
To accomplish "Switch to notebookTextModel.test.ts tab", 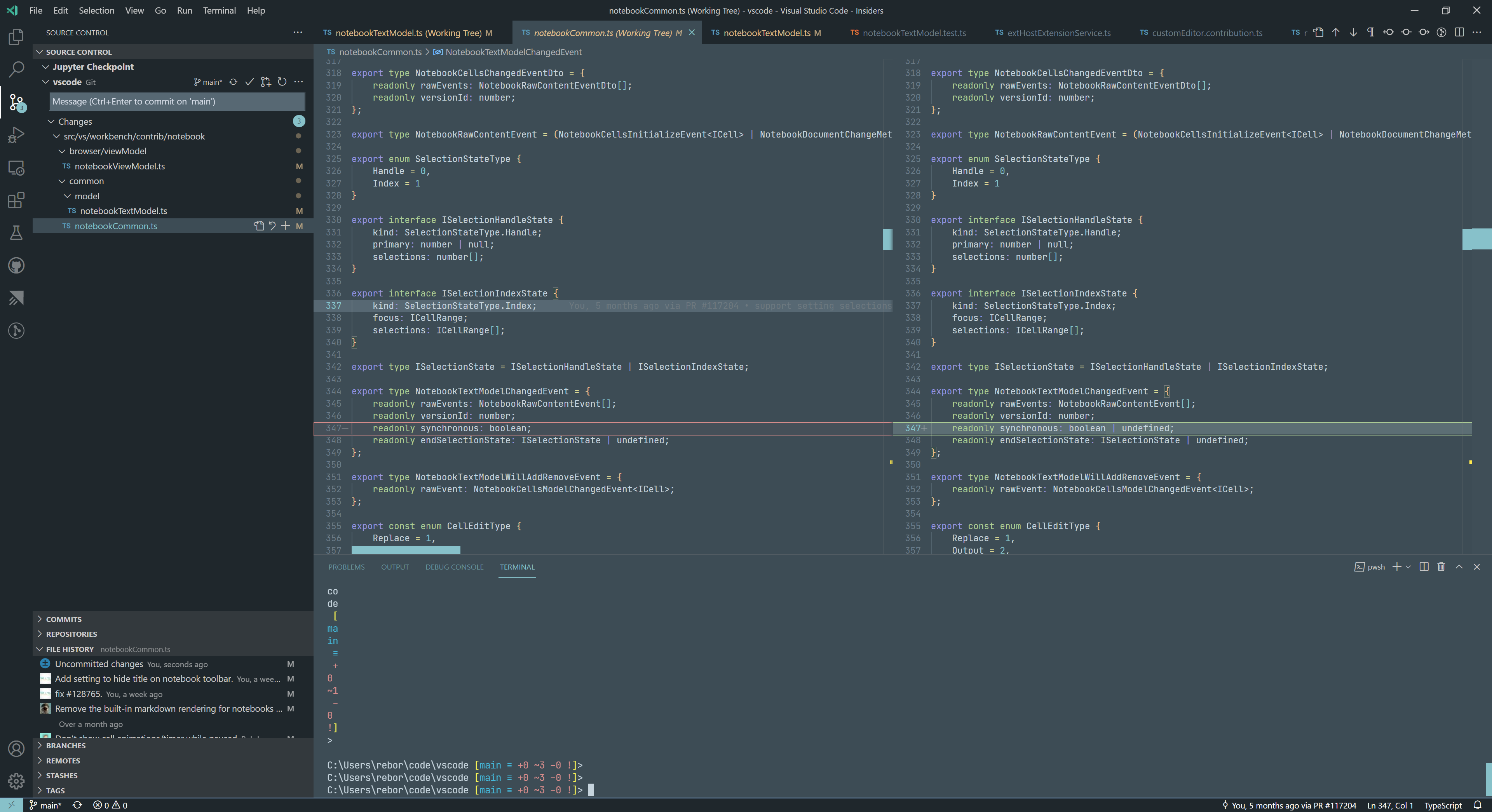I will click(908, 33).
